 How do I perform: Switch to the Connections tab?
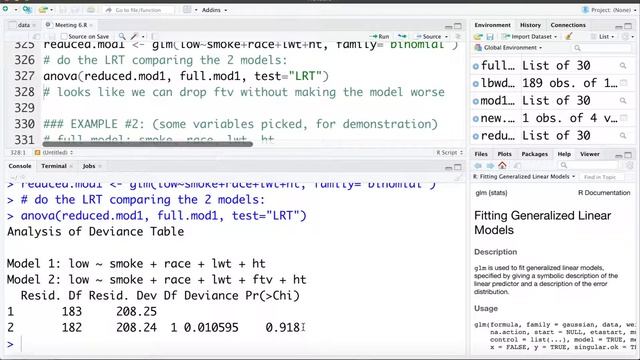click(x=568, y=25)
